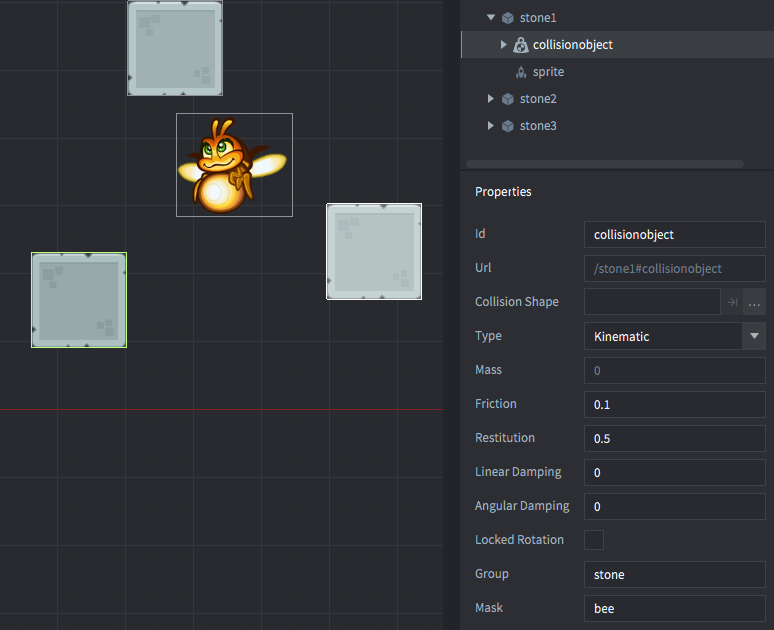The width and height of the screenshot is (774, 630).
Task: Expand the collisionobject tree node
Action: click(503, 44)
